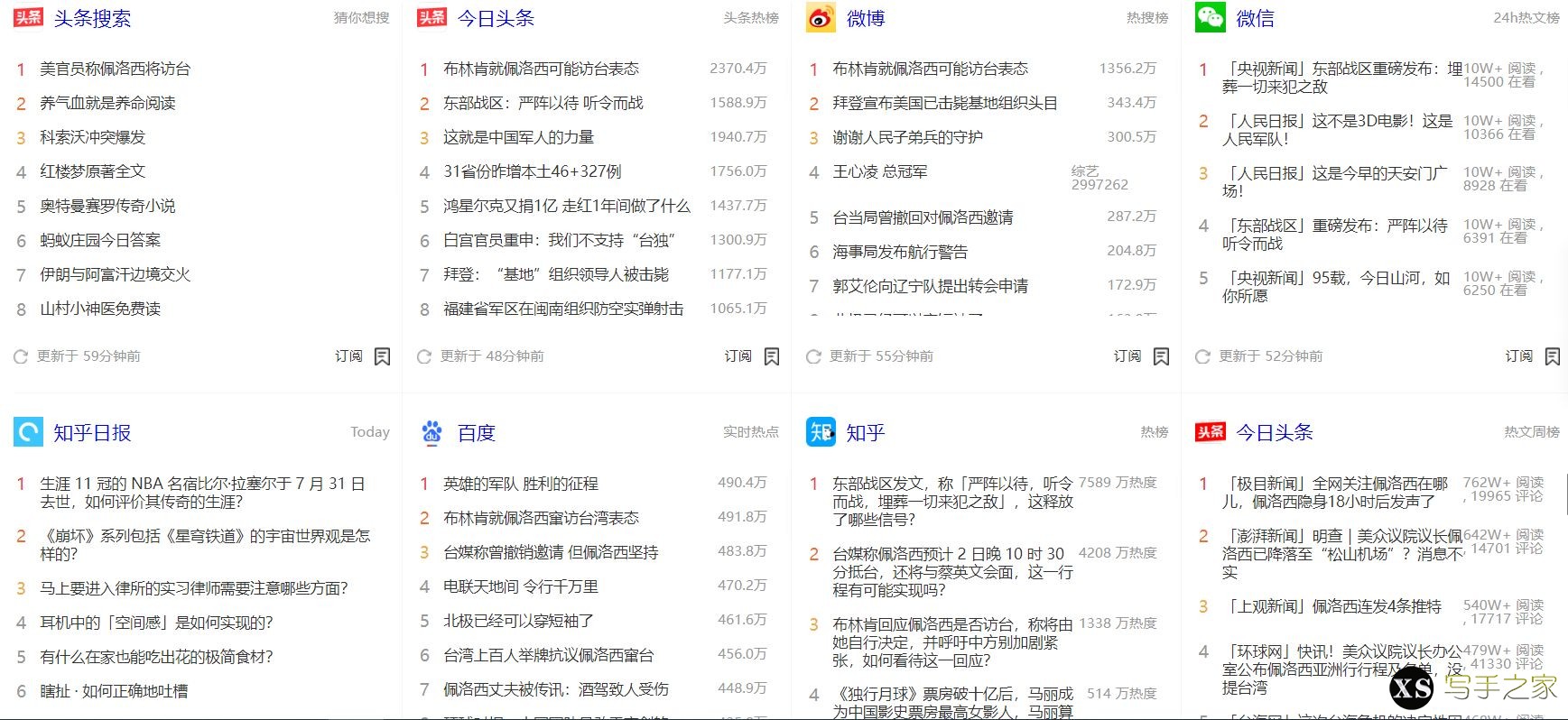Refresh the 头条搜索 list (59分钟前)
The height and width of the screenshot is (720, 1568).
[x=21, y=356]
